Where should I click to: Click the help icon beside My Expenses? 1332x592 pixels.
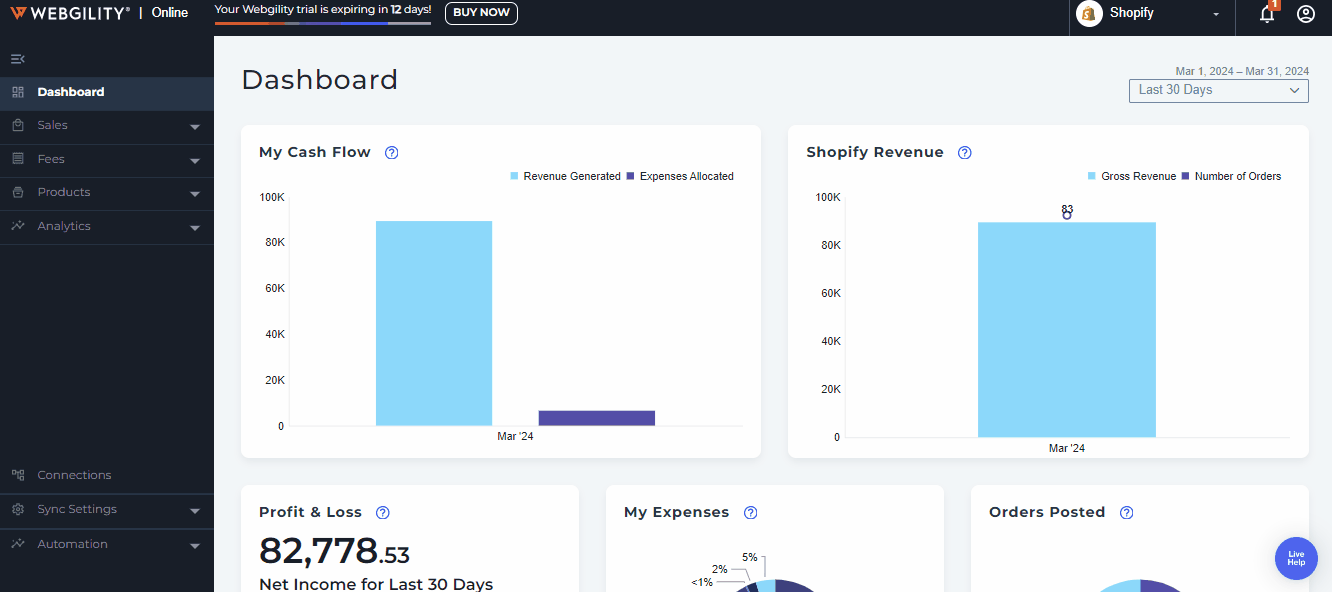750,513
